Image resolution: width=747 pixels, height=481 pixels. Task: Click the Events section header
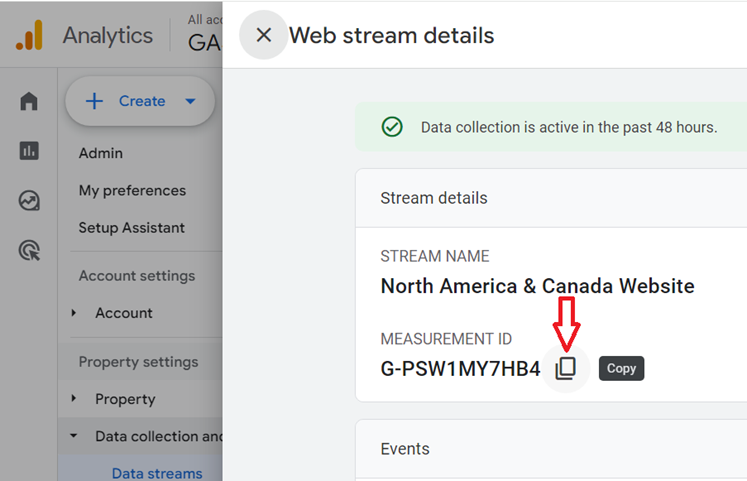[x=405, y=449]
